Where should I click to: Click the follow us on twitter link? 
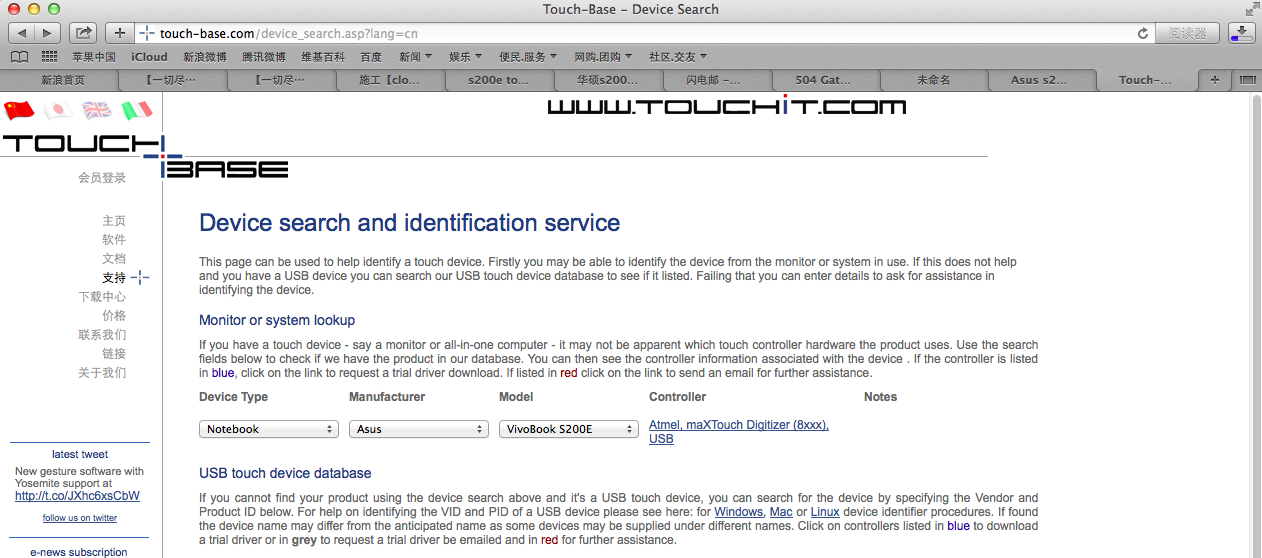point(79,518)
